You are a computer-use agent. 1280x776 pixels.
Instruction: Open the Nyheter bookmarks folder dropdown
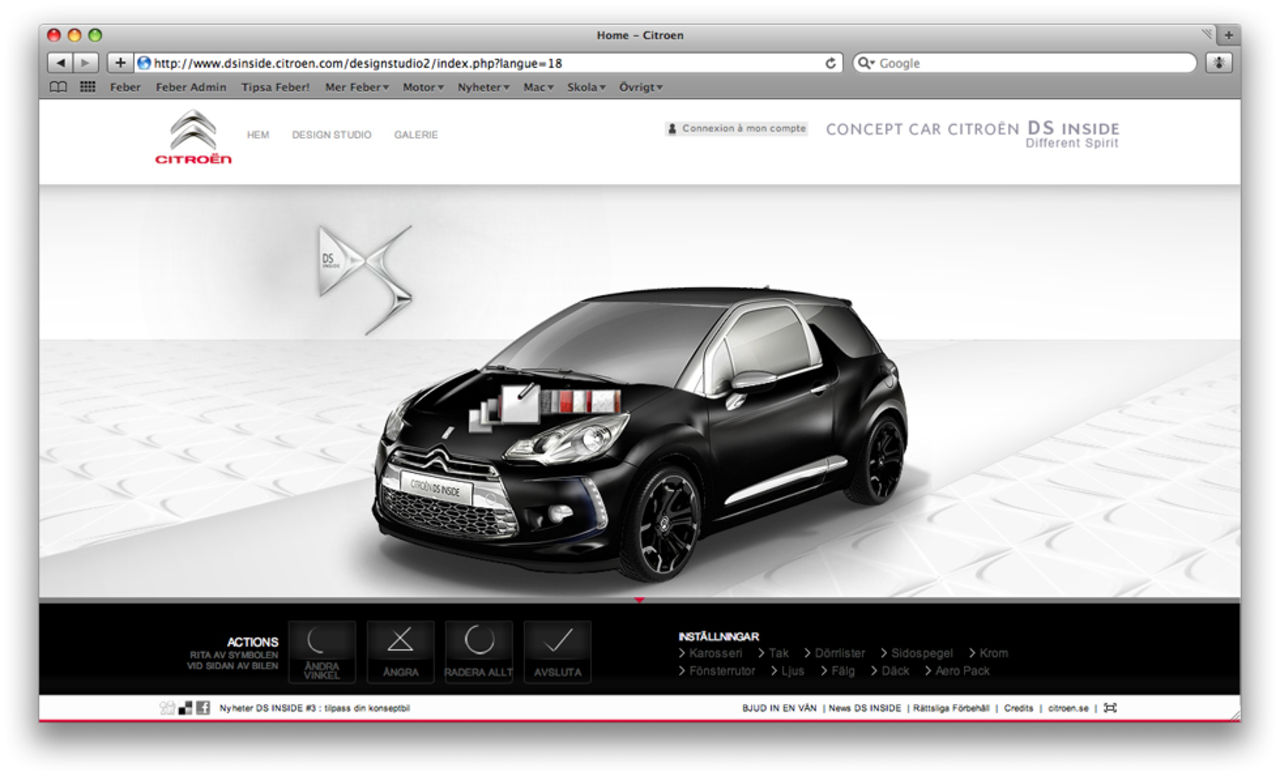[483, 87]
